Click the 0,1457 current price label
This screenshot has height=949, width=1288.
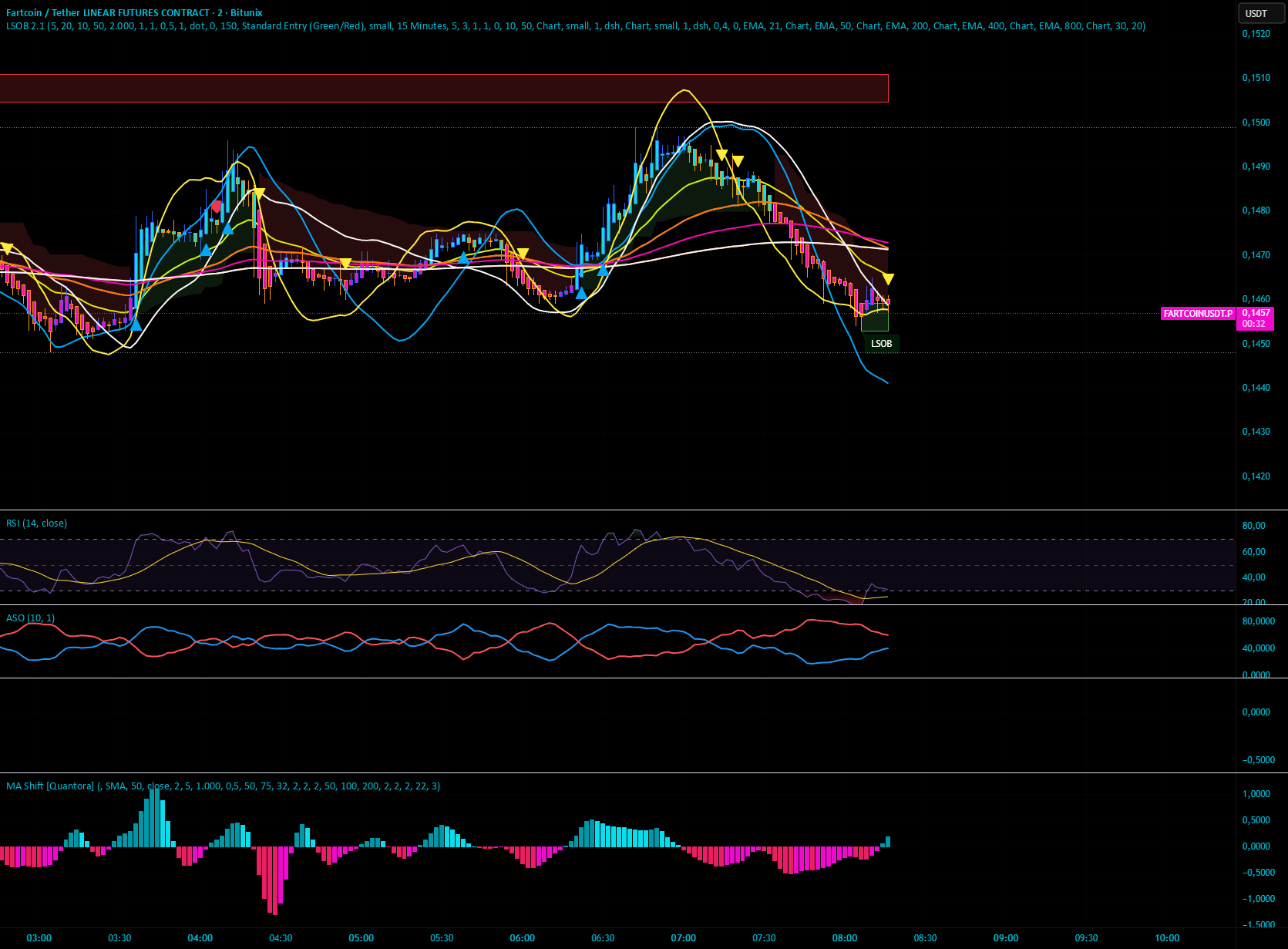1256,313
